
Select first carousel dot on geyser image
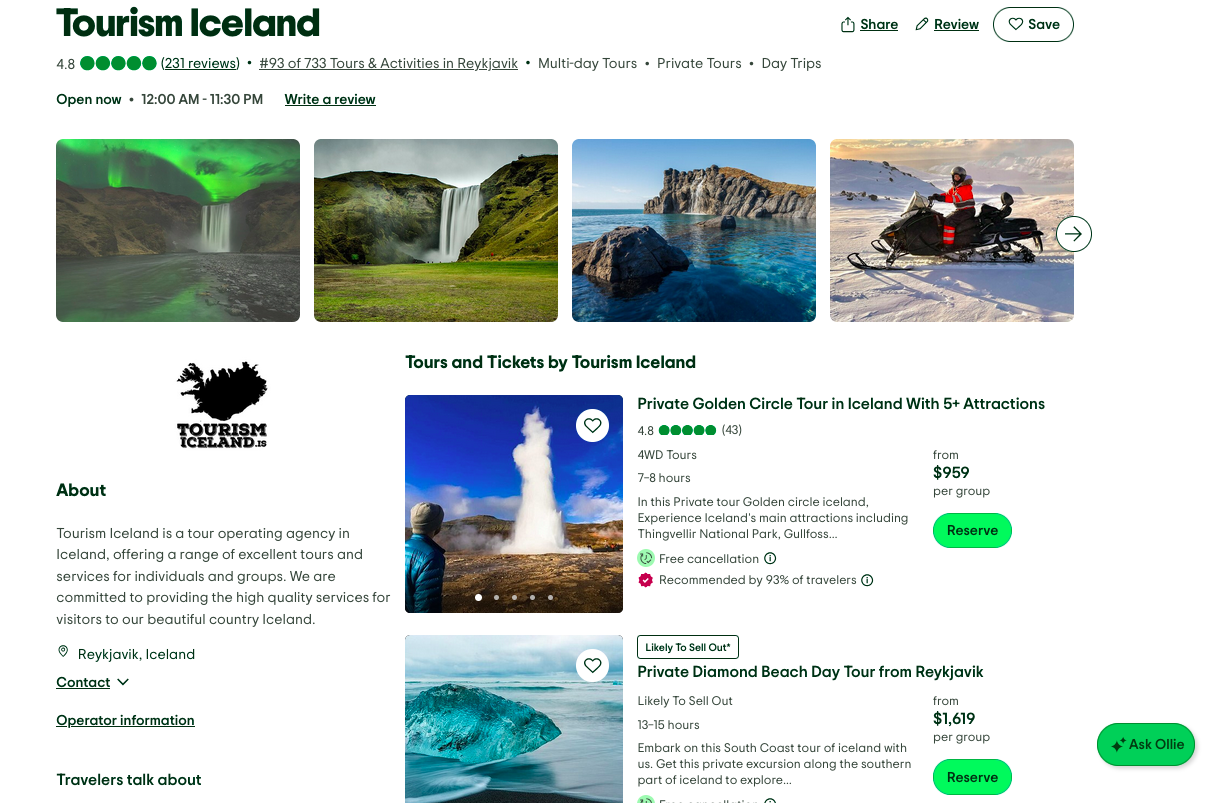point(478,597)
